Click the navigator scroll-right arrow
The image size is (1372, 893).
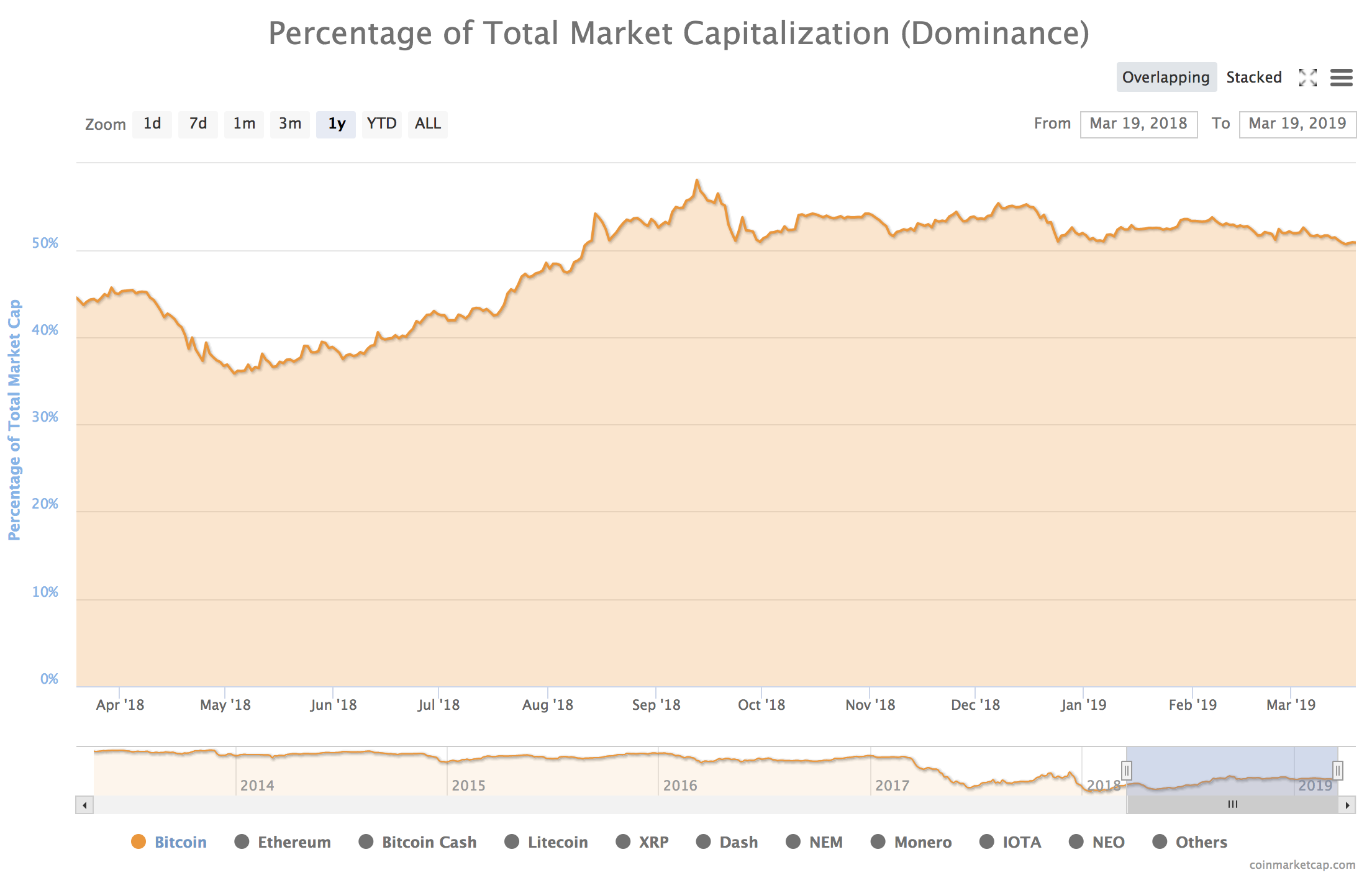coord(1347,805)
